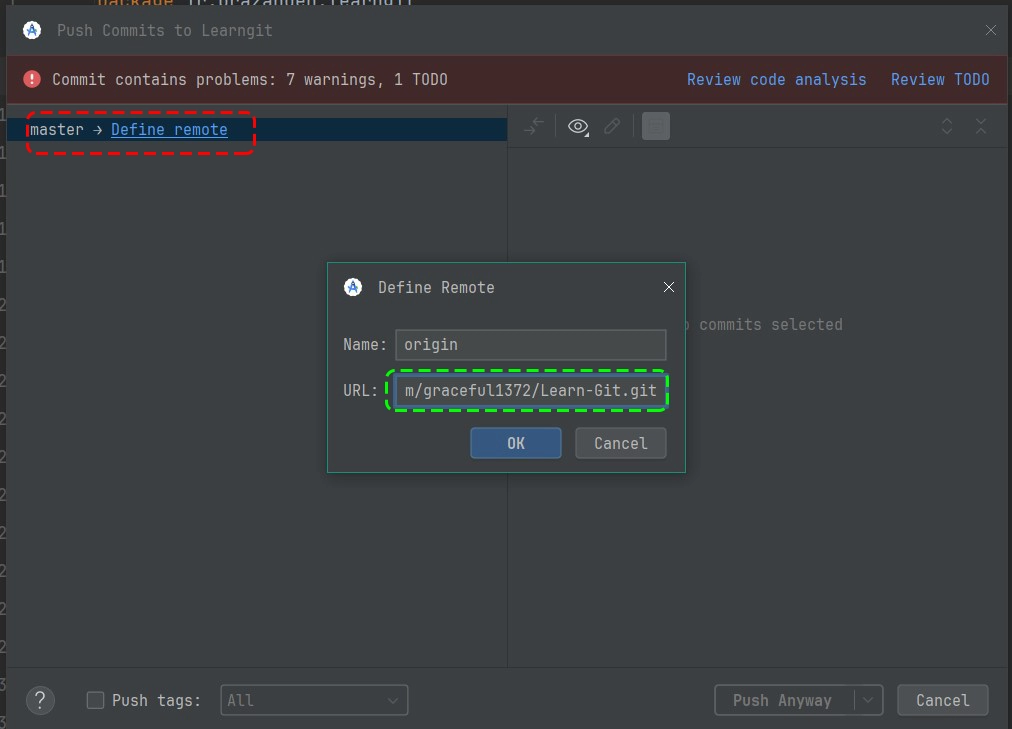The width and height of the screenshot is (1012, 729).
Task: Open the Push tags All dropdown
Action: pyautogui.click(x=314, y=700)
